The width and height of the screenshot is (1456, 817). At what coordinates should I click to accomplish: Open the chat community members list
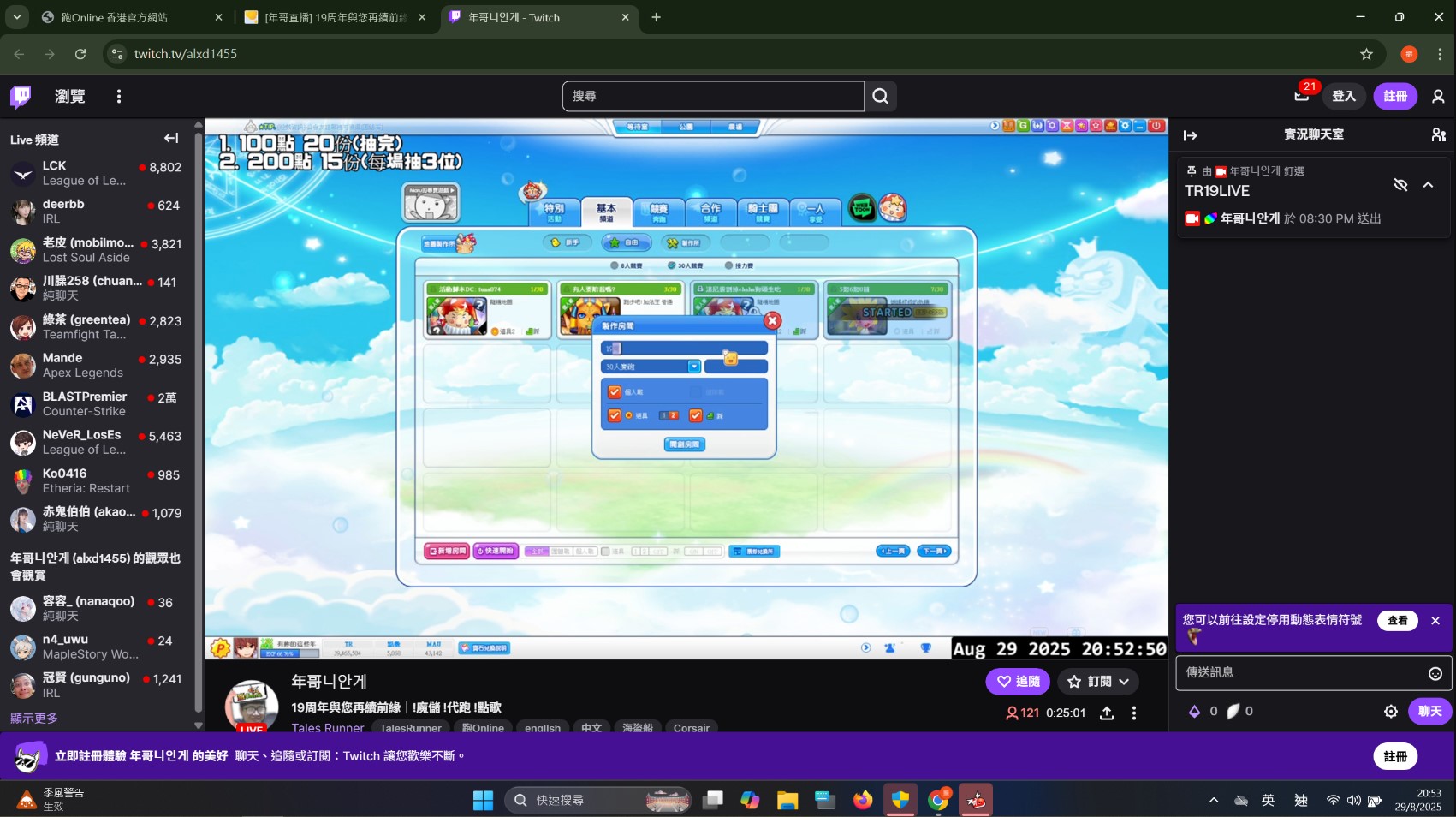[x=1438, y=134]
